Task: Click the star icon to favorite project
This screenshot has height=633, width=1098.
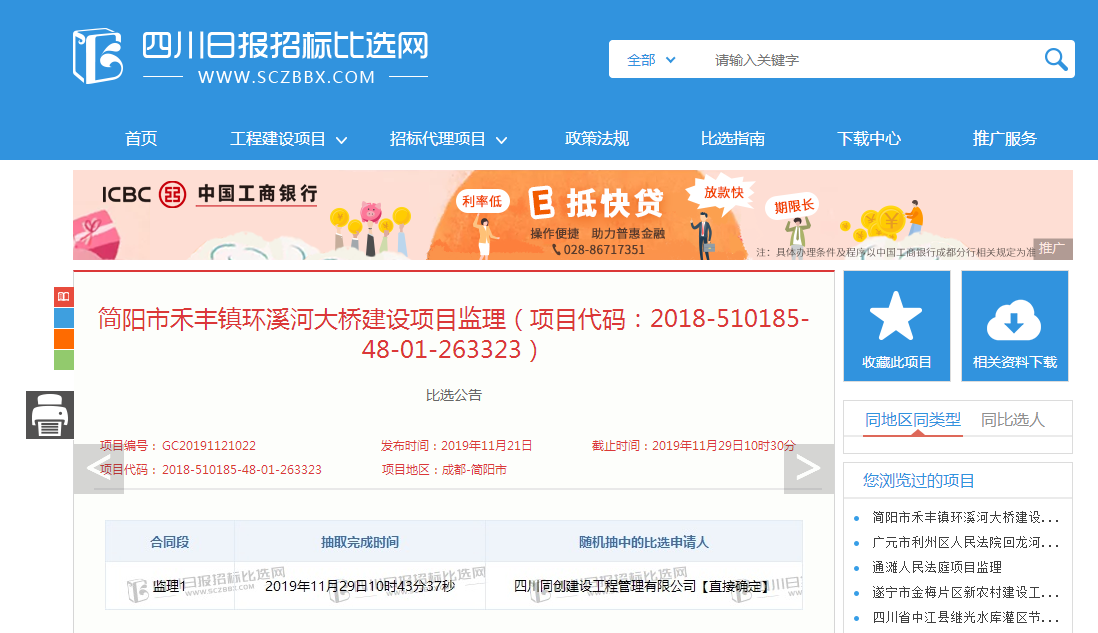Action: pos(896,317)
